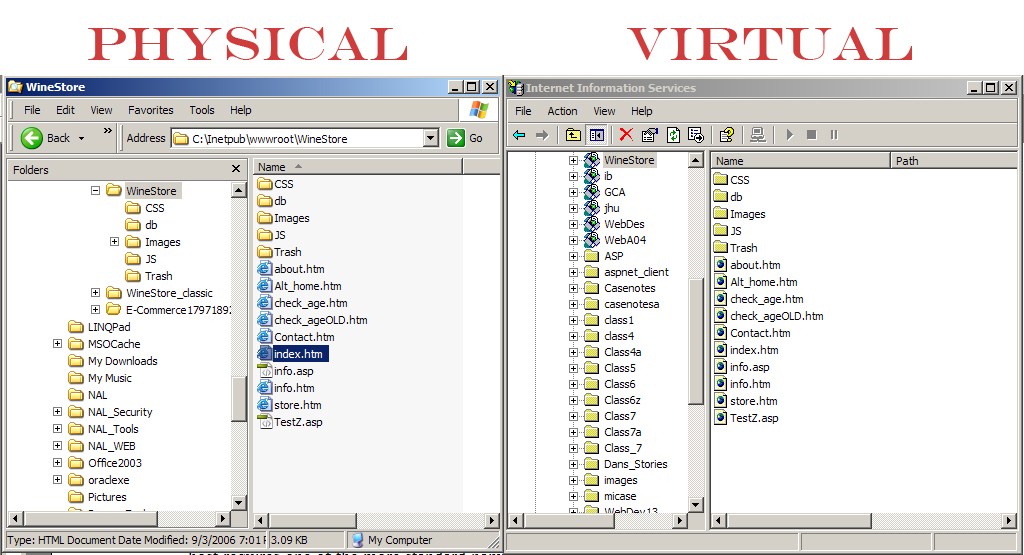Select the Class6z folder in the IIS tree
The image size is (1024, 555).
click(x=622, y=400)
